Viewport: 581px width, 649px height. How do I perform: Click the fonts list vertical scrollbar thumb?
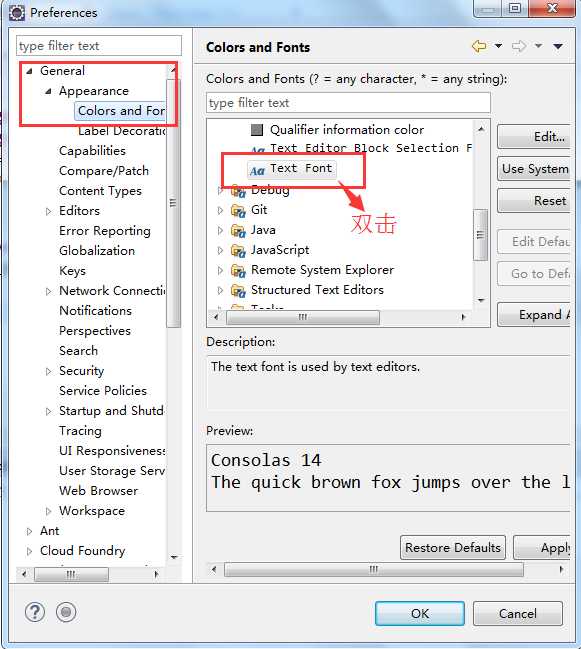480,235
